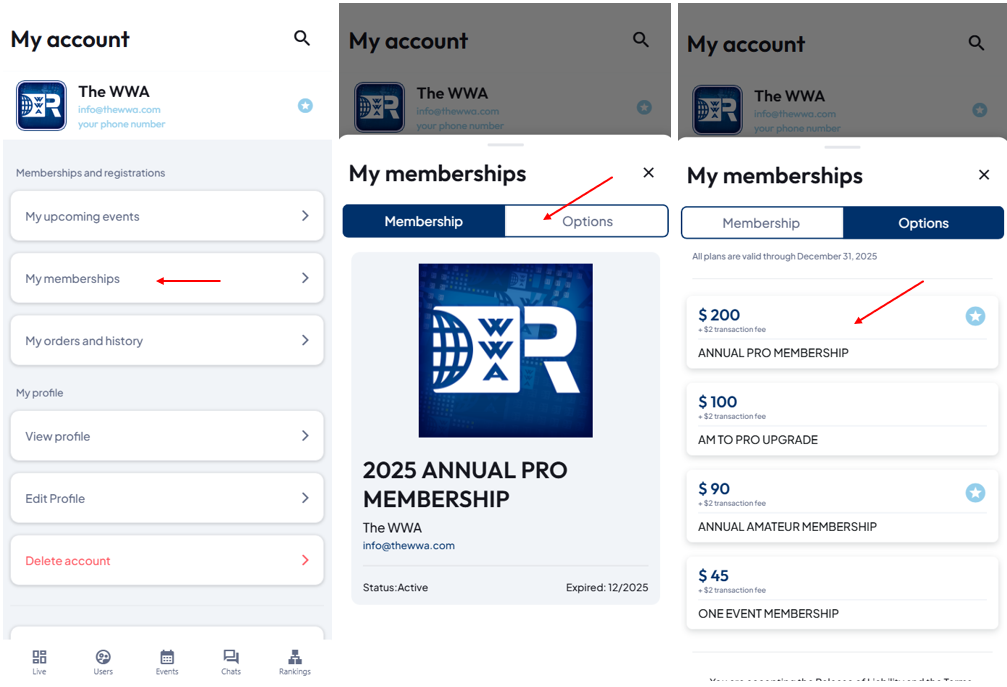1007x687 pixels.
Task: Switch to the unselected white Membership tab
Action: (761, 223)
